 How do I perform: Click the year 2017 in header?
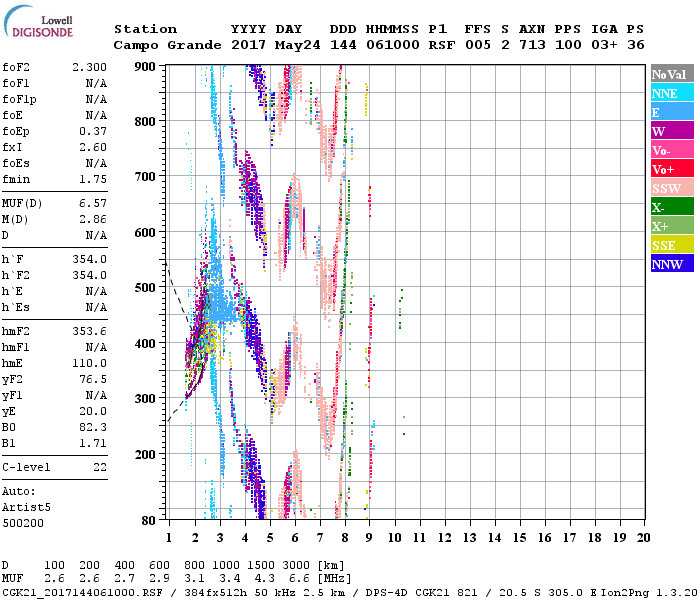click(248, 45)
